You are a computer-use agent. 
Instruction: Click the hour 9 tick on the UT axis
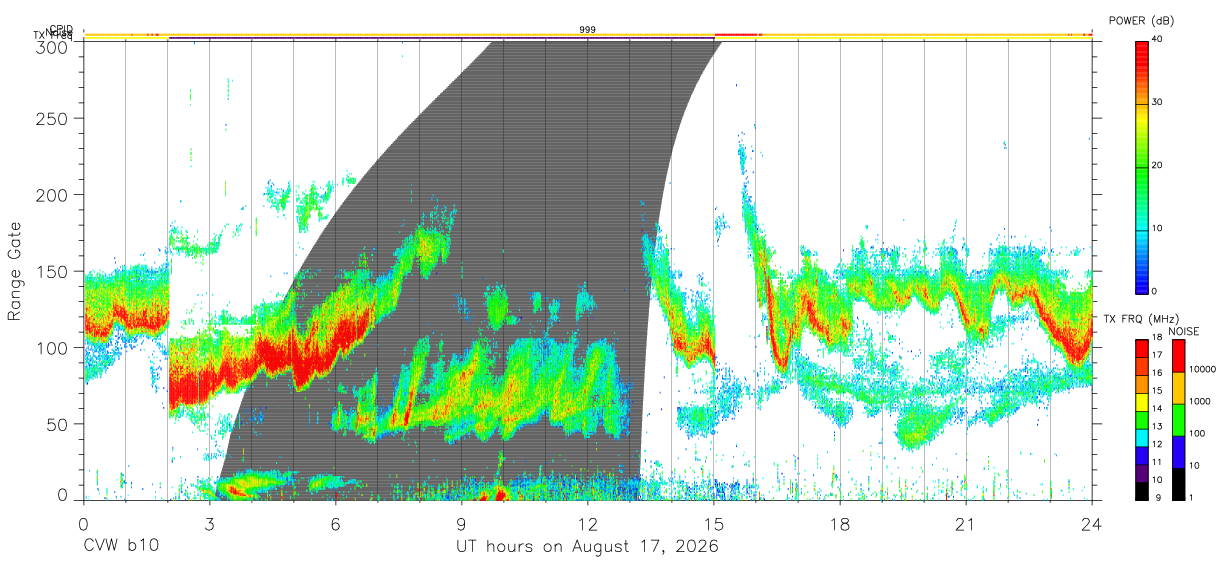pyautogui.click(x=461, y=523)
